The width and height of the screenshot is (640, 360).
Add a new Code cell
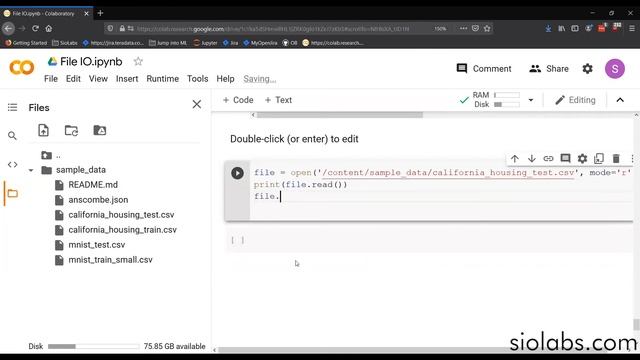(238, 100)
